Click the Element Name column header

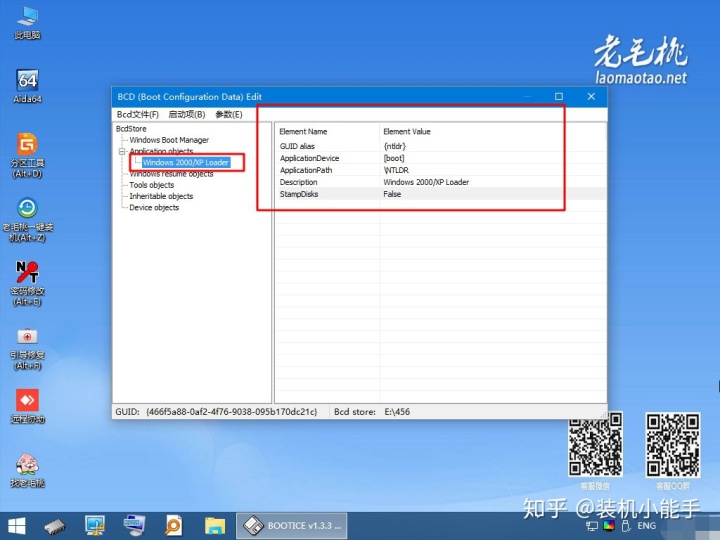coord(327,131)
